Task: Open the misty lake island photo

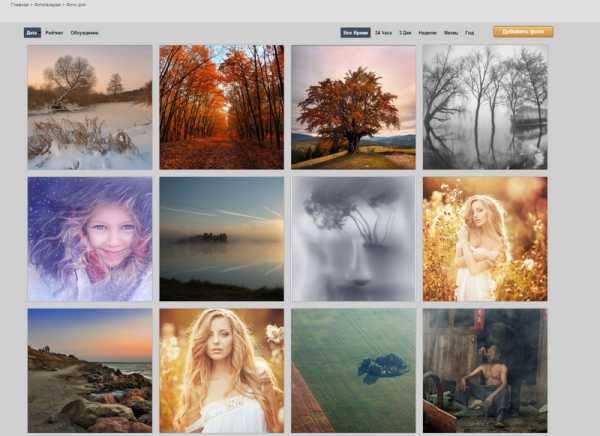Action: 222,239
